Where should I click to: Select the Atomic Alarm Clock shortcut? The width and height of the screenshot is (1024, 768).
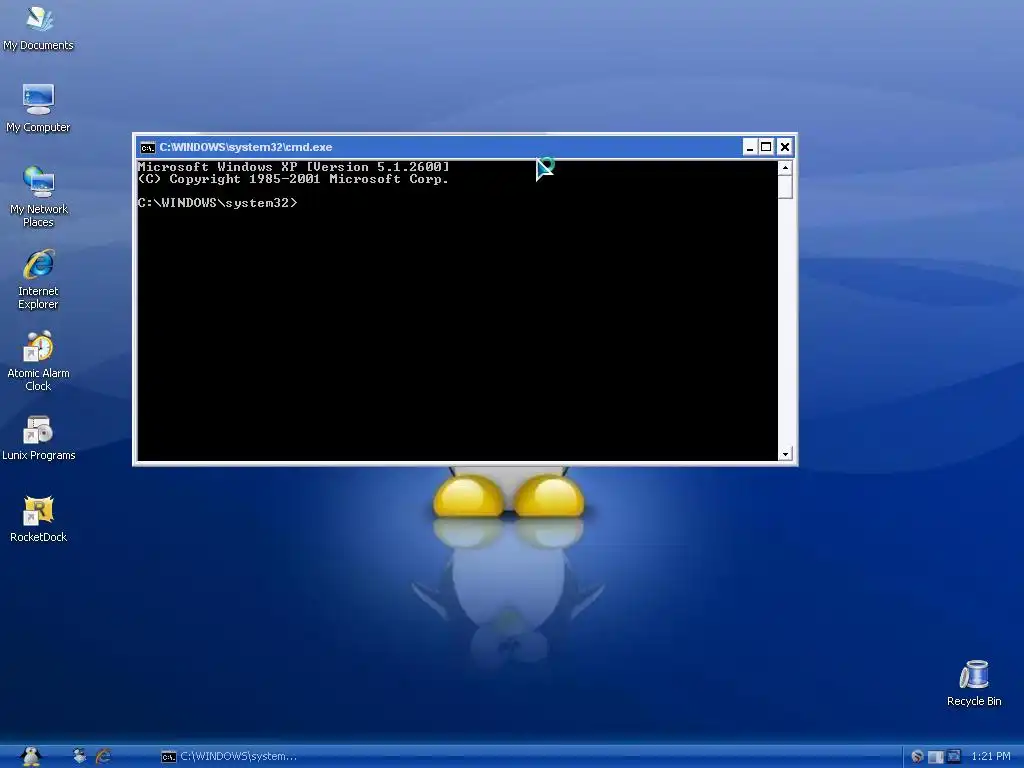[x=39, y=360]
